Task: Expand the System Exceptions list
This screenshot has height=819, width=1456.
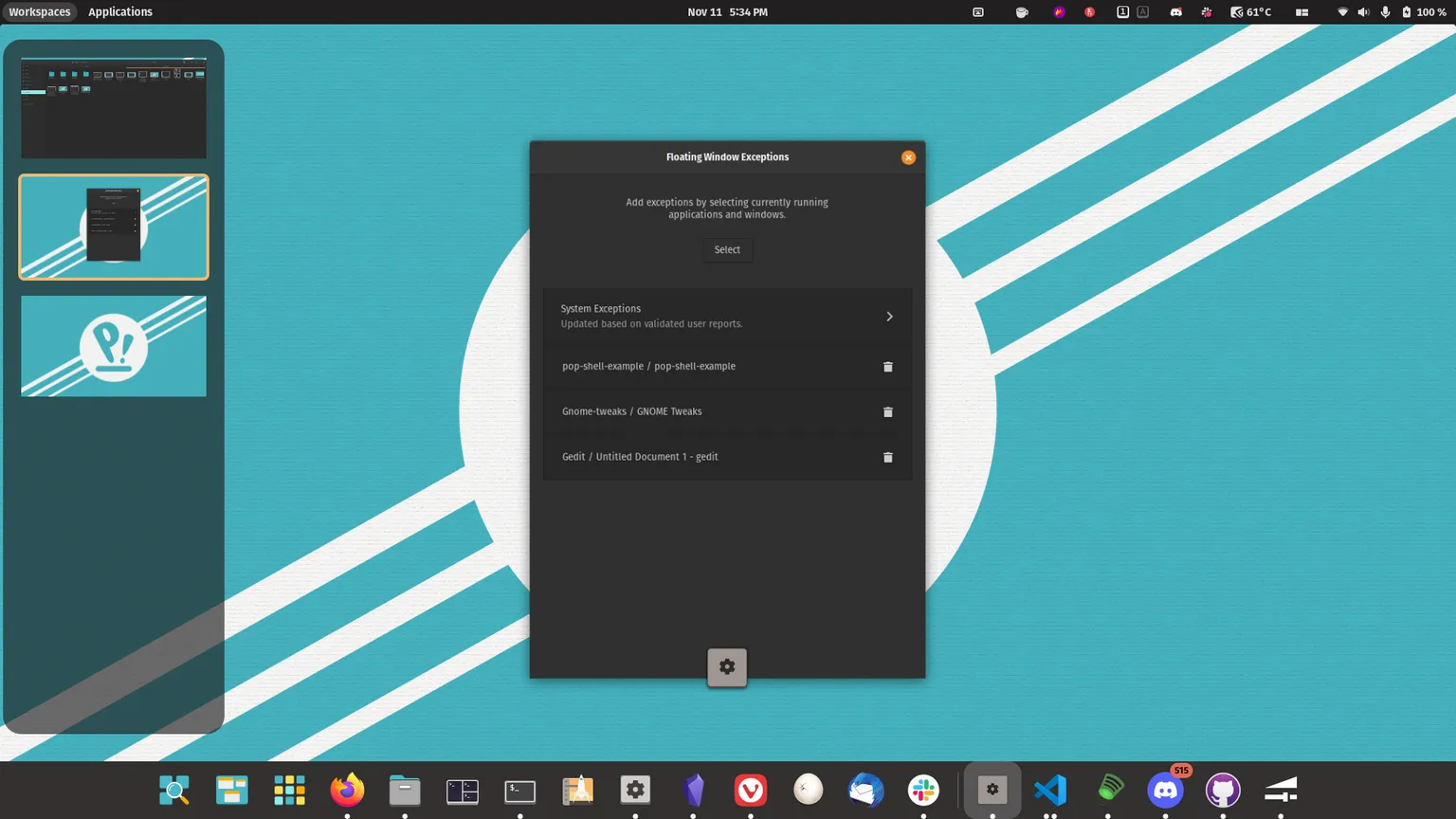Action: click(728, 317)
